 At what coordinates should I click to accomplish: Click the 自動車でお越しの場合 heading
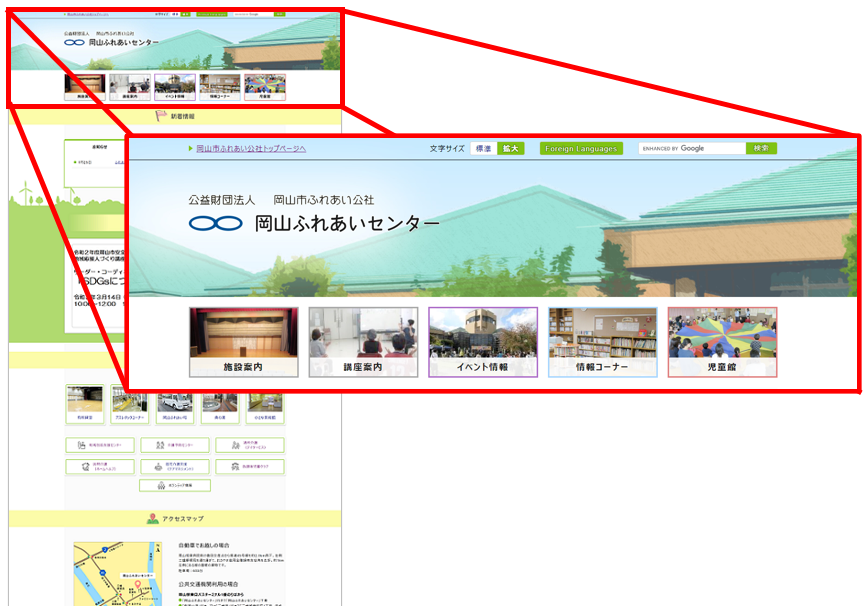(x=204, y=545)
